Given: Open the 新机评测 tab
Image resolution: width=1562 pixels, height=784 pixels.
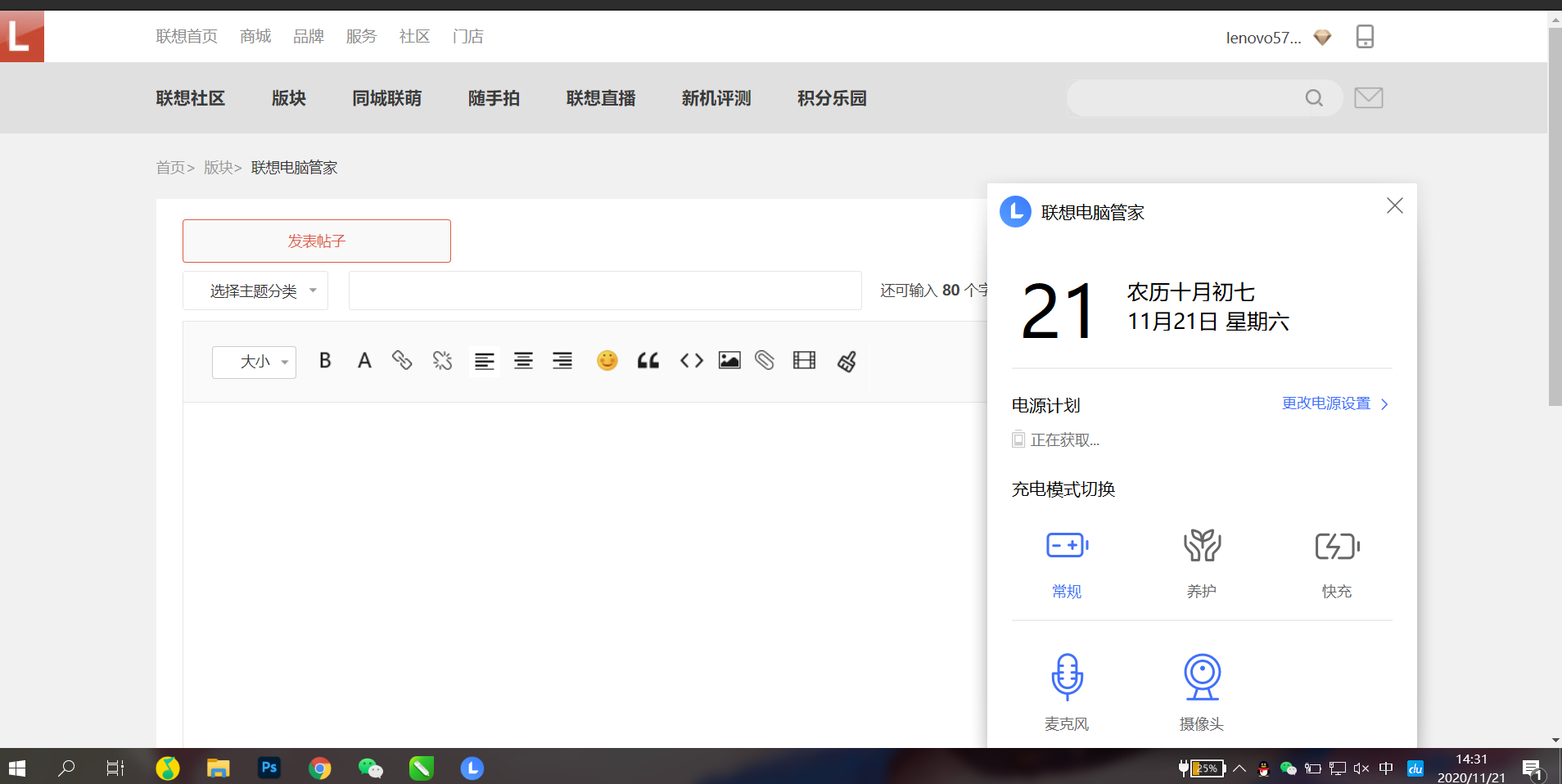Looking at the screenshot, I should 716,98.
